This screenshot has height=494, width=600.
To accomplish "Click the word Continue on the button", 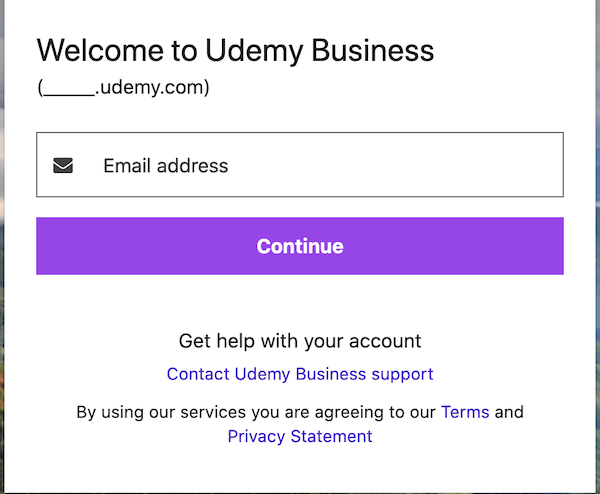I will tap(300, 246).
